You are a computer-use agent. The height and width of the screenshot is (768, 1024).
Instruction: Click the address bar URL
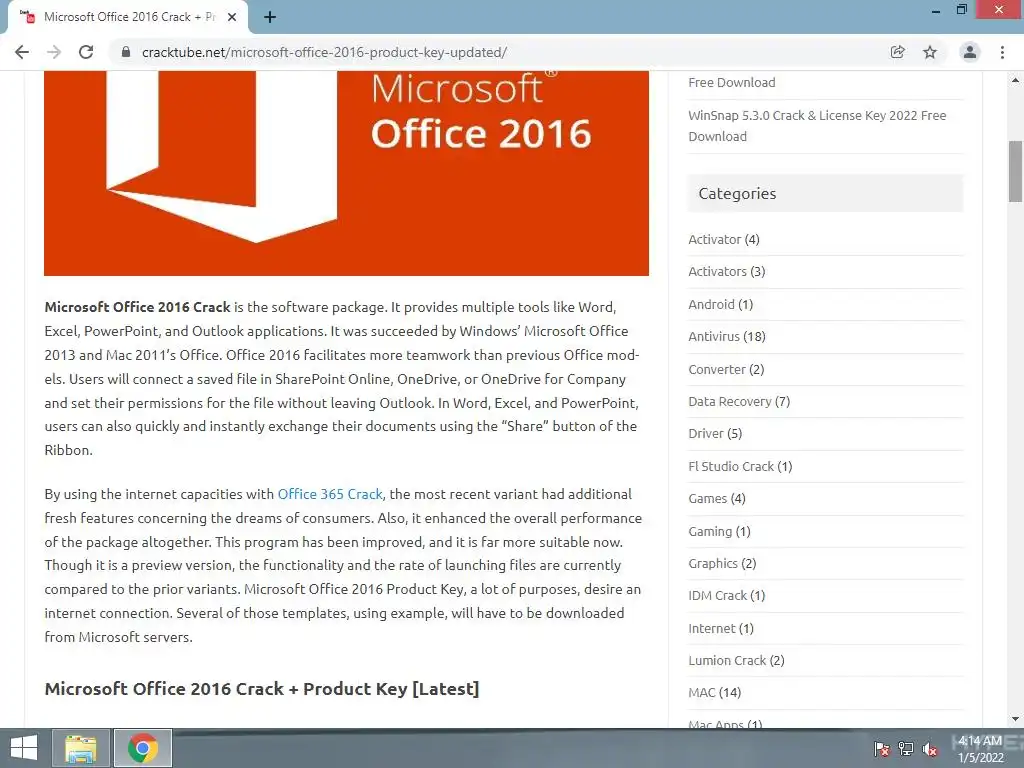pos(324,52)
